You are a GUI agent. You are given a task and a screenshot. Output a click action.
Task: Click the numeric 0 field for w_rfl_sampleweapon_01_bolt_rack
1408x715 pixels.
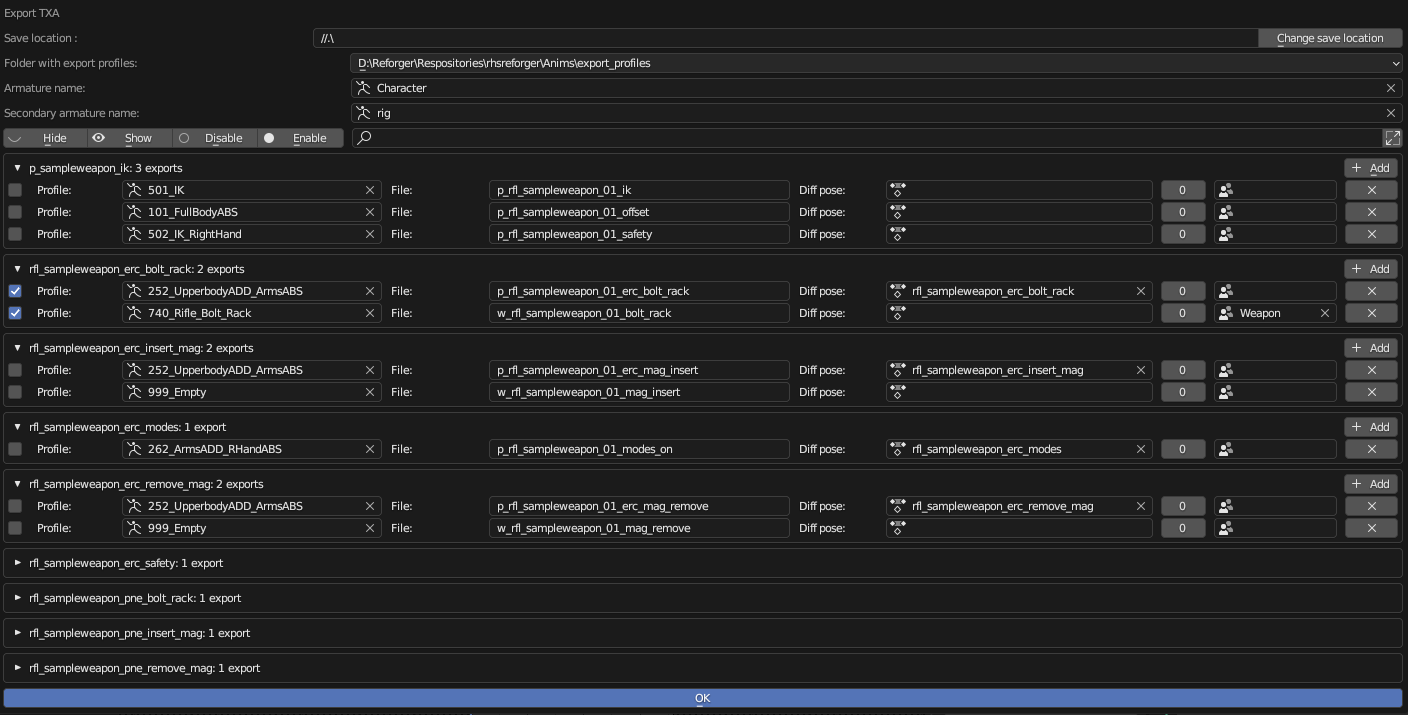pos(1182,313)
